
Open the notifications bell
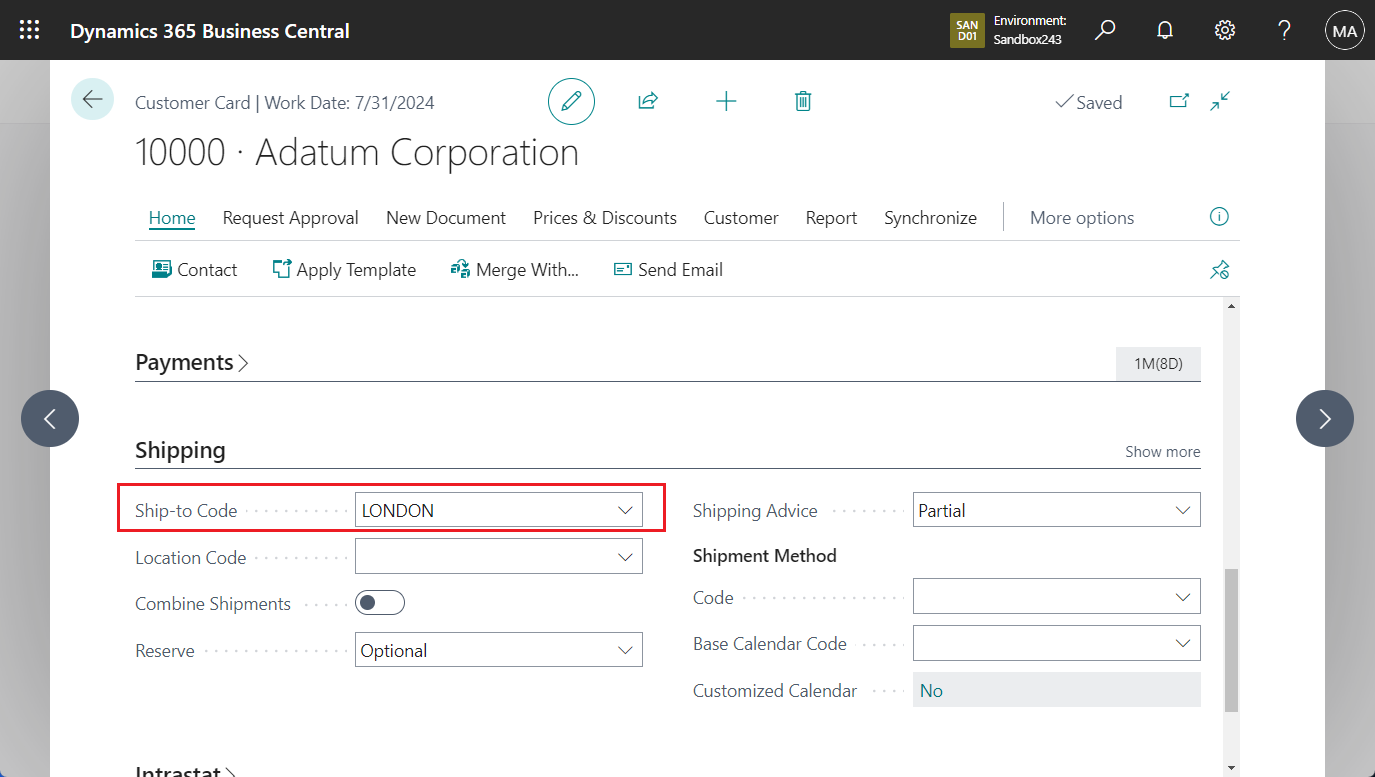coord(1164,30)
